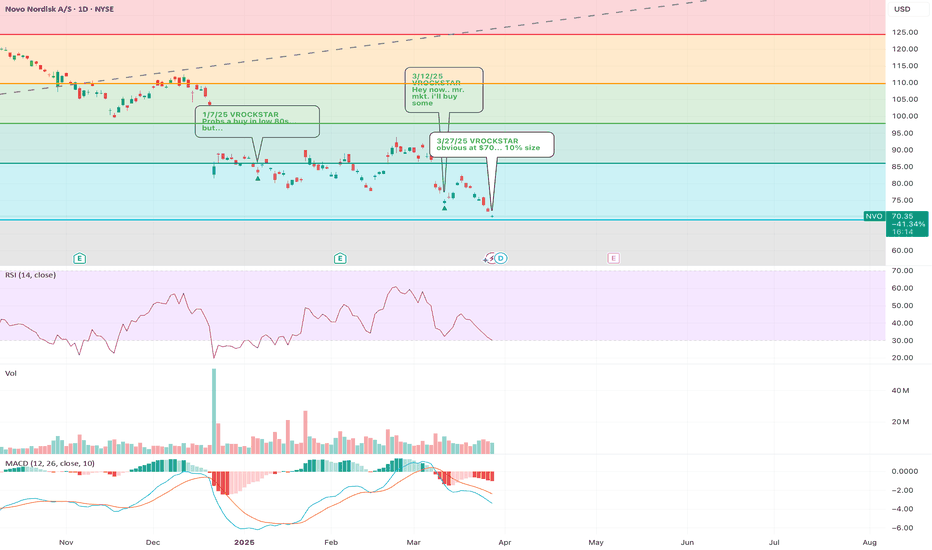Click the green arrow under the 1/7/25 callout
932x550 pixels.
click(x=258, y=178)
